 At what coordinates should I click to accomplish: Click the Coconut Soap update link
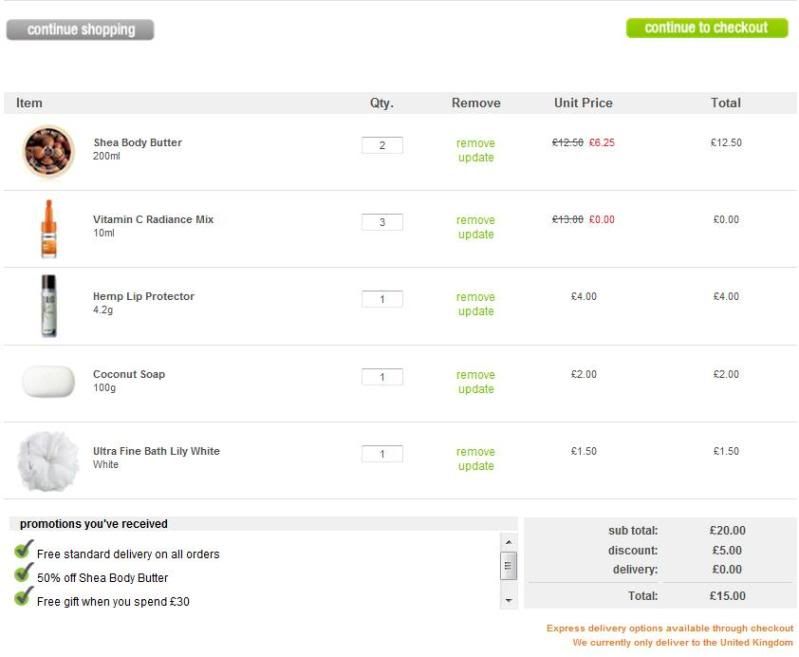point(475,390)
